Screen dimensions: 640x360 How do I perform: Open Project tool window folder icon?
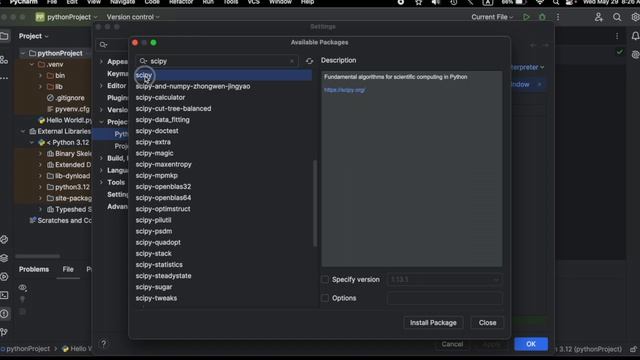pos(4,36)
